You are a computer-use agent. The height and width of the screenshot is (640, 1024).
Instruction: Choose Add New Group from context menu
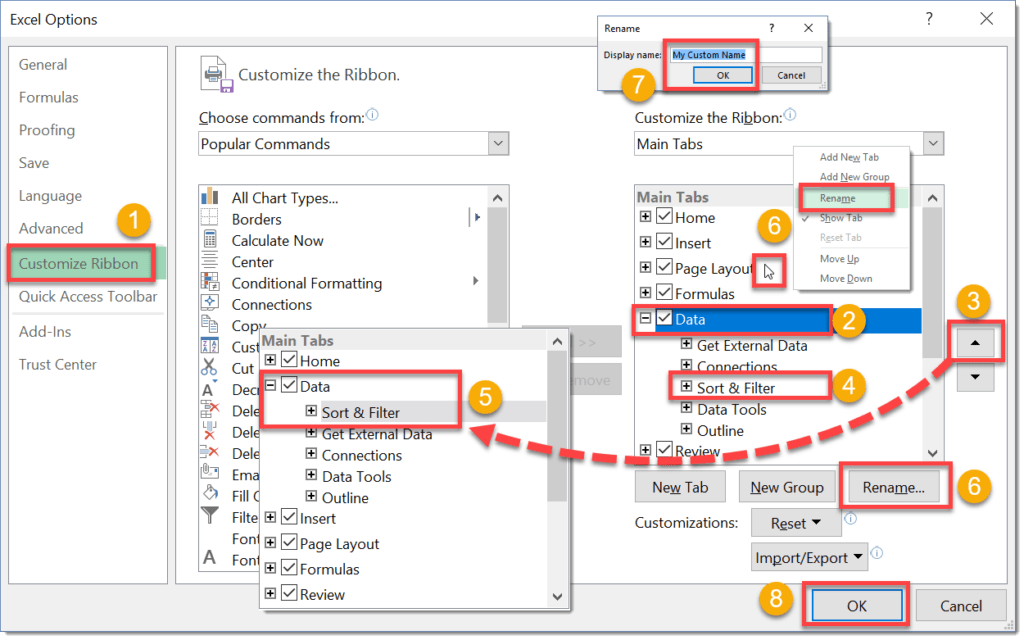click(x=854, y=177)
